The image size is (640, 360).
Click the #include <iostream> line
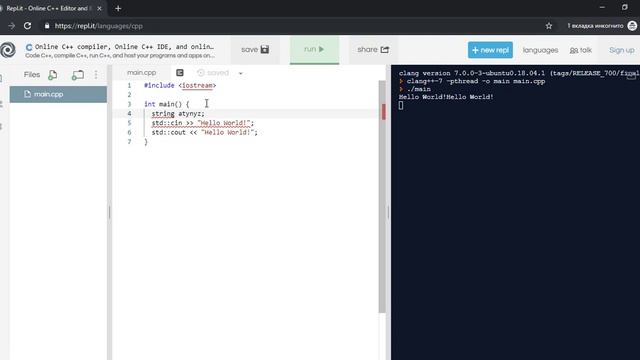pos(180,85)
